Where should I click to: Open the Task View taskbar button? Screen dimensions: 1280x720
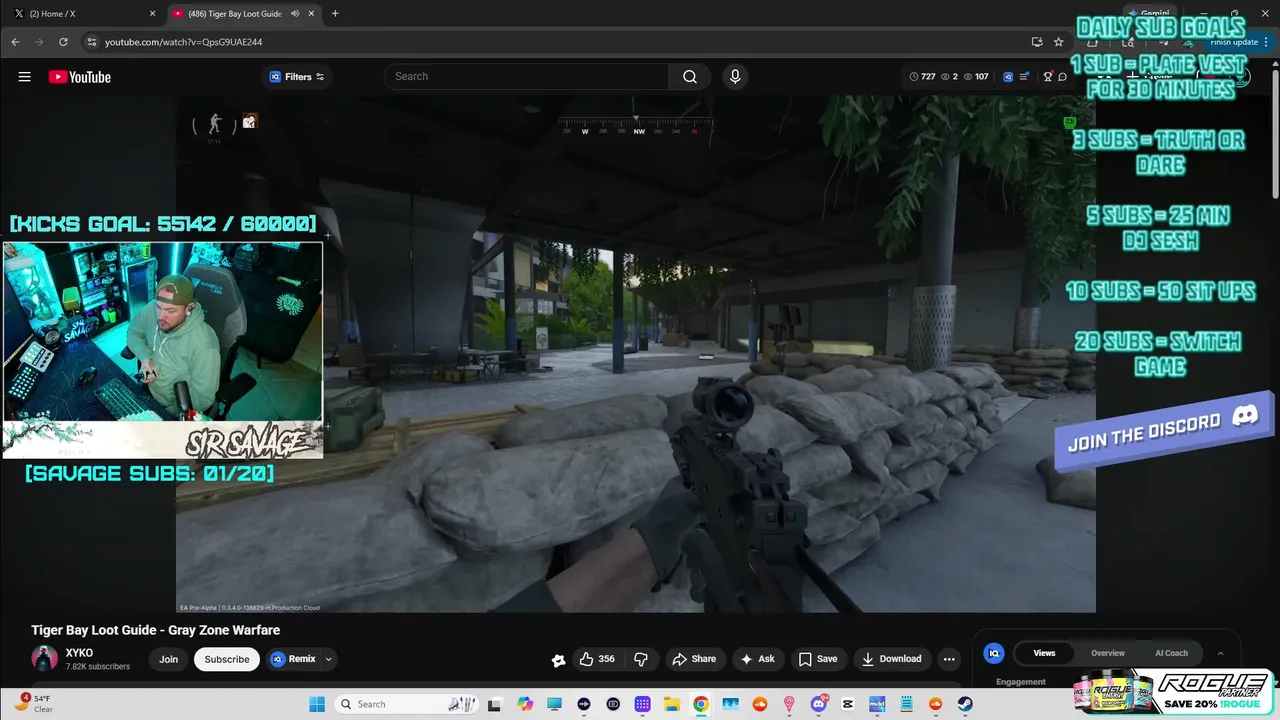(494, 704)
